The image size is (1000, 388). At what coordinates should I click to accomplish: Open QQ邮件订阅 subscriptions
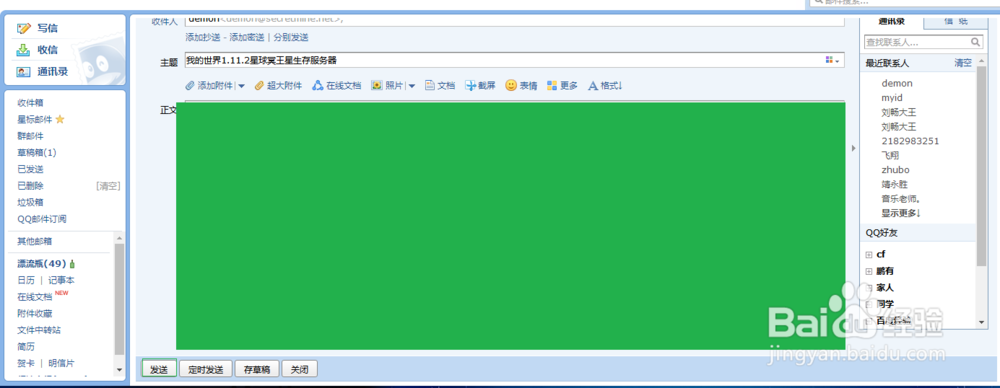pos(42,219)
